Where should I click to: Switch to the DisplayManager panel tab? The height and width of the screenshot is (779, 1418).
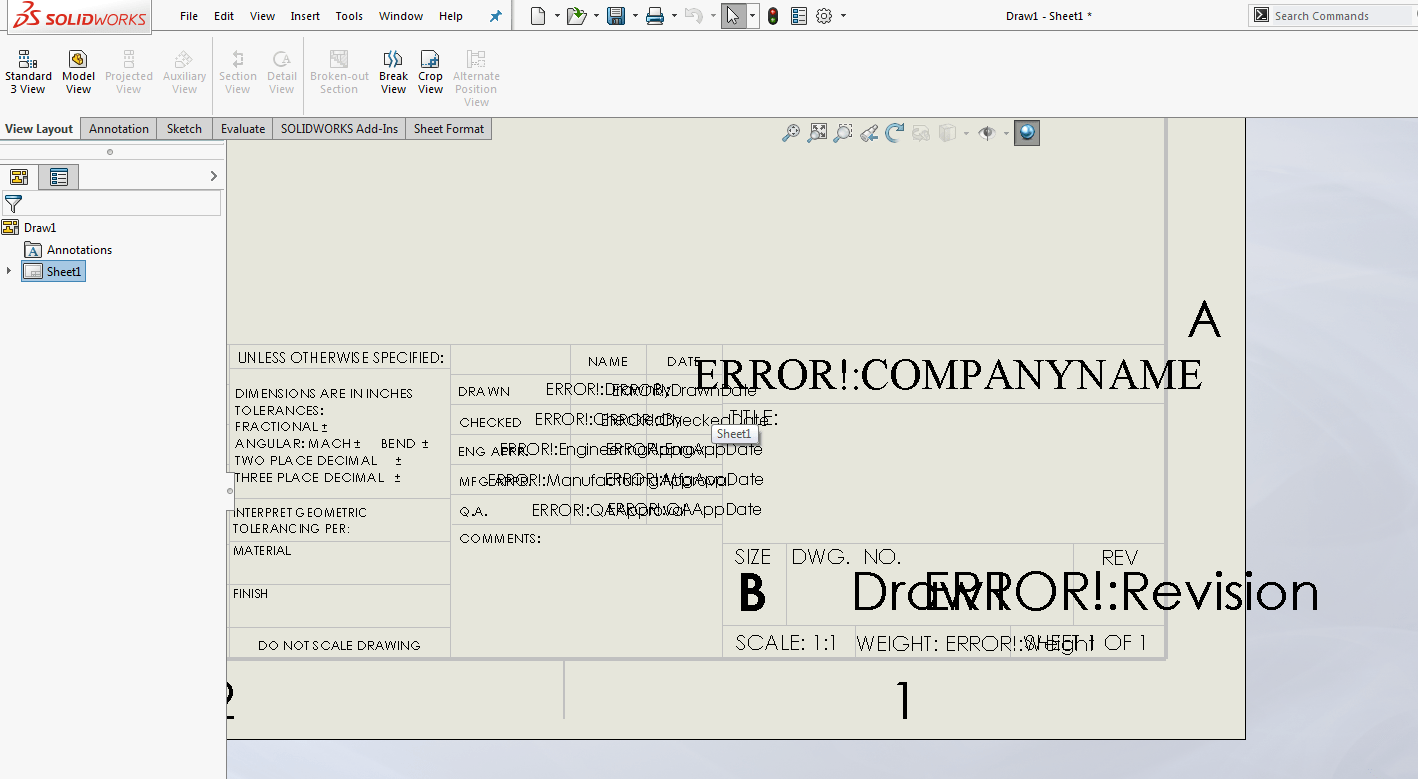coord(58,177)
